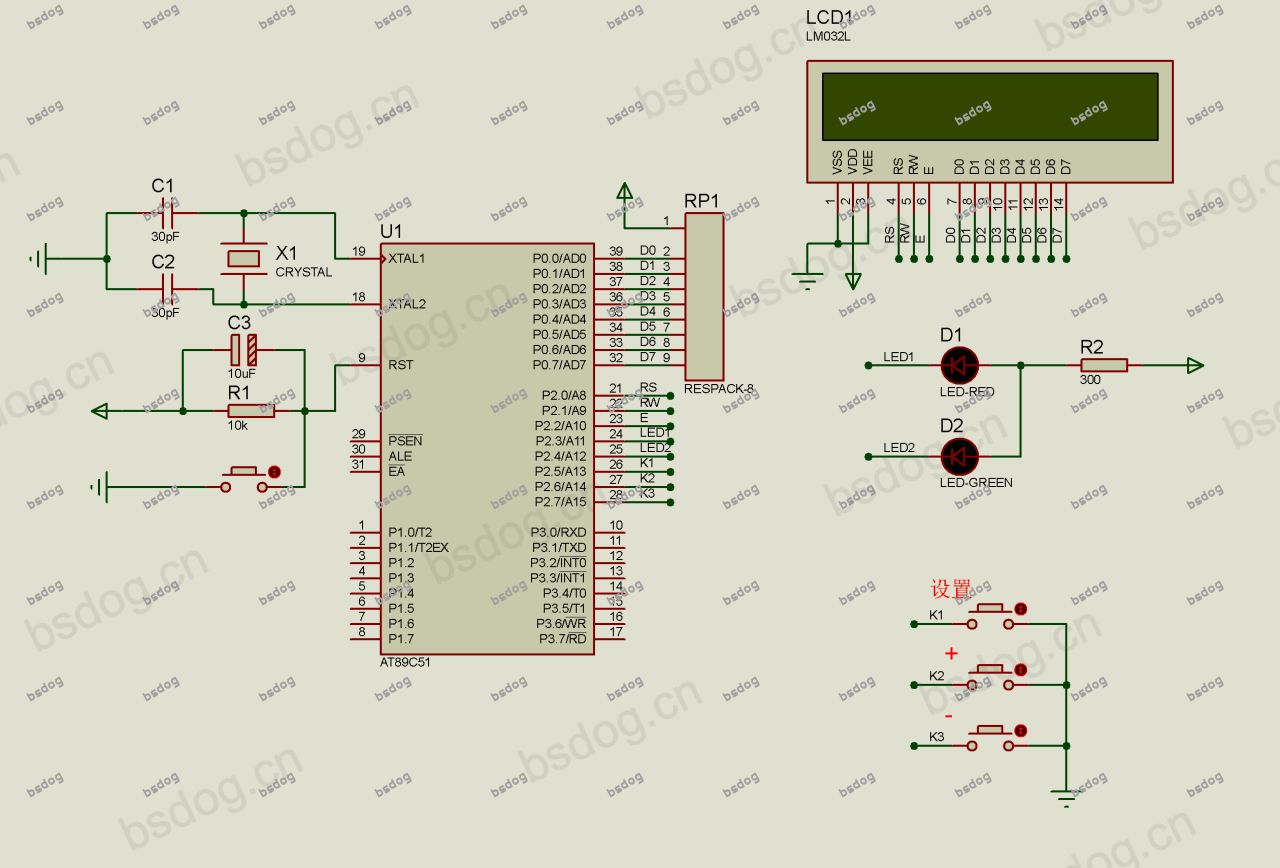Click the ground symbol left of C1 and C2
This screenshot has width=1280, height=868.
(x=38, y=259)
